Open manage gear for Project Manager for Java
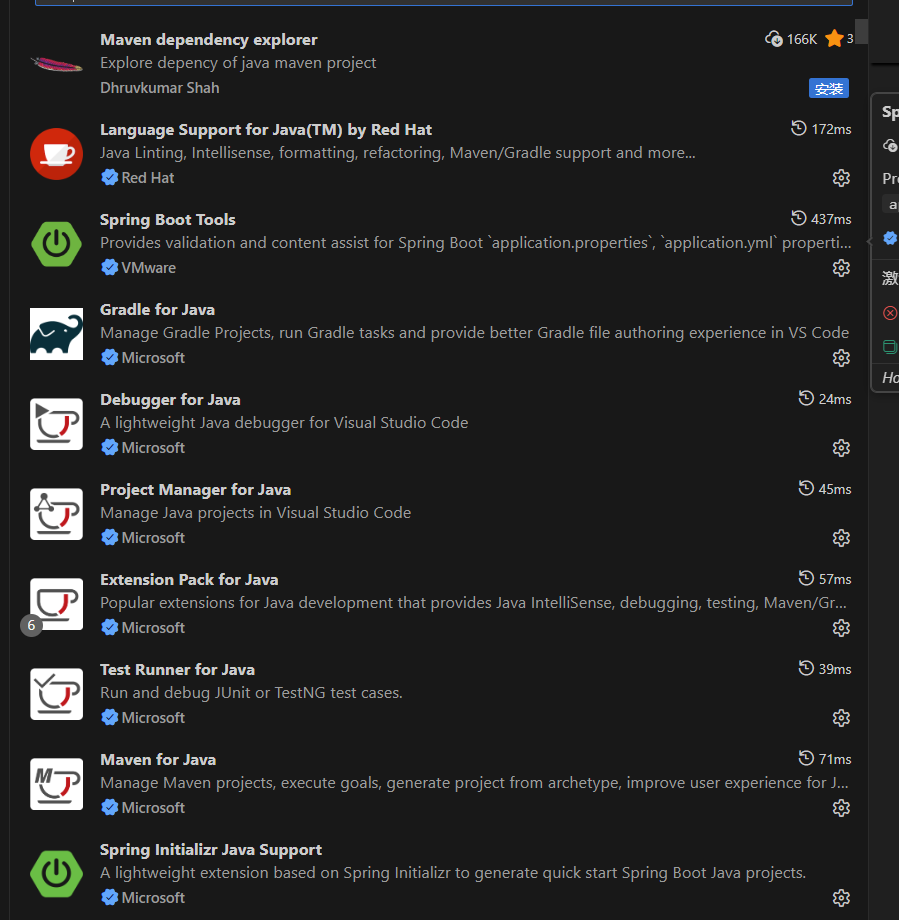Image resolution: width=899 pixels, height=920 pixels. pos(841,538)
